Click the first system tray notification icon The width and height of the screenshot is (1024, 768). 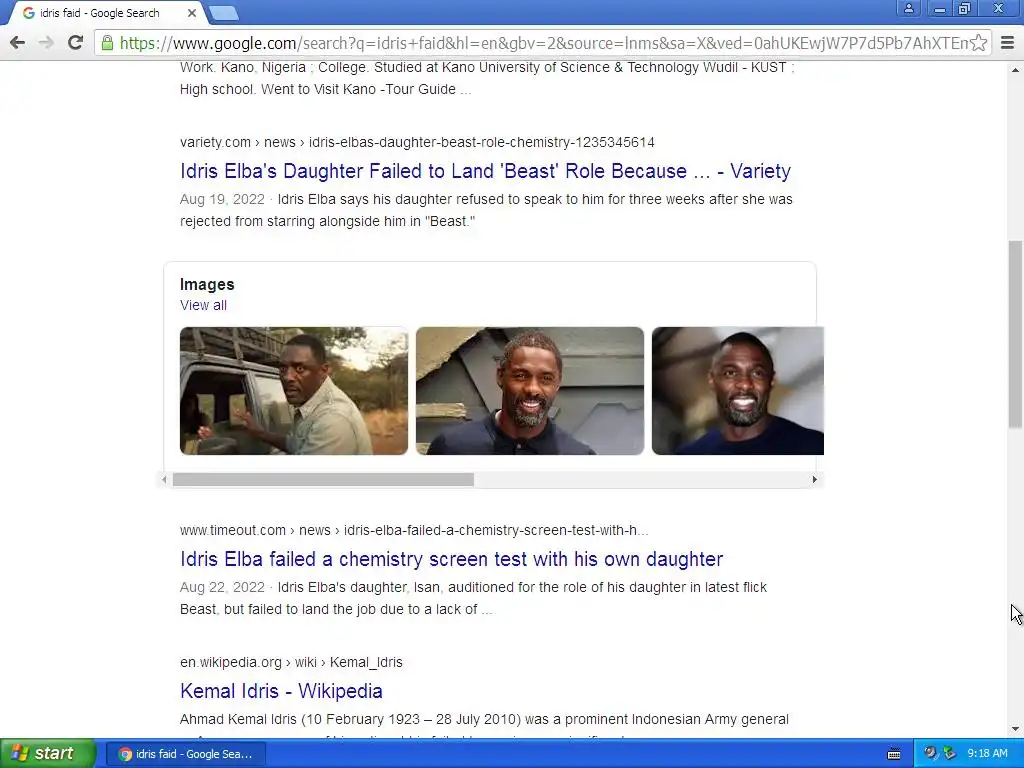click(x=930, y=753)
